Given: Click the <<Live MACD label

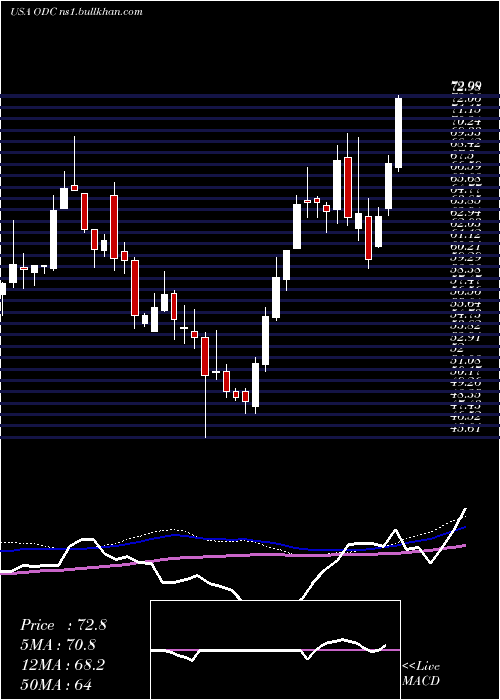Looking at the screenshot, I should (421, 673).
